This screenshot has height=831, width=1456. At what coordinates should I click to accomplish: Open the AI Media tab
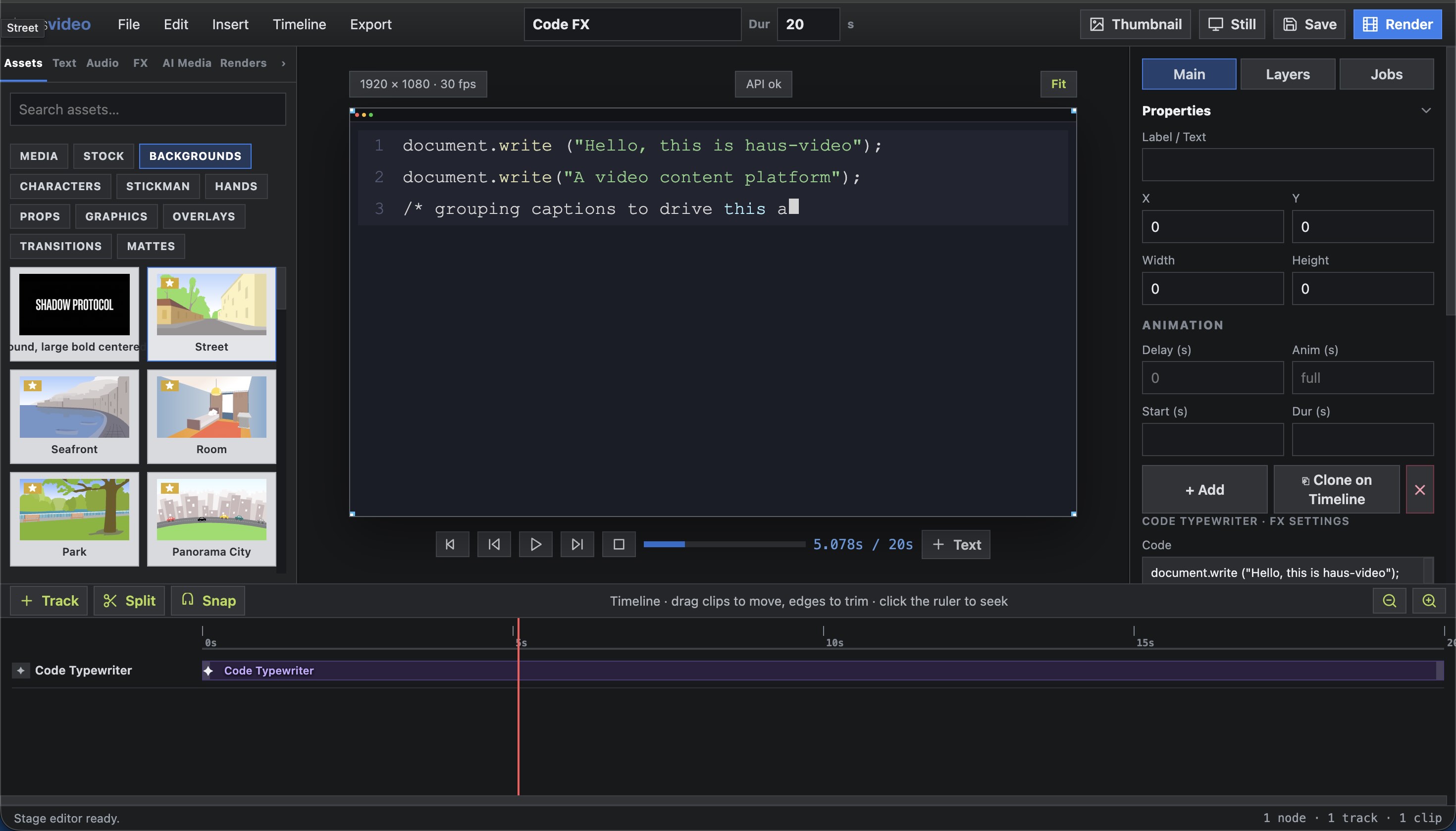click(187, 63)
